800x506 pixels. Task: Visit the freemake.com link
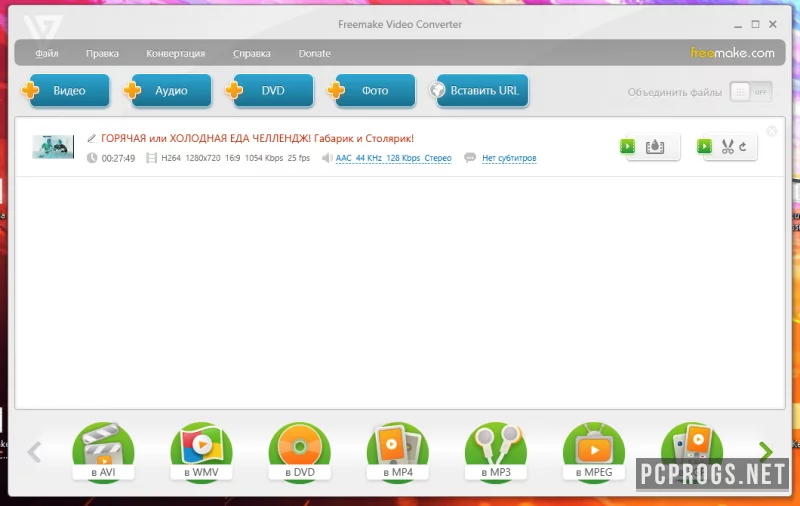point(732,53)
